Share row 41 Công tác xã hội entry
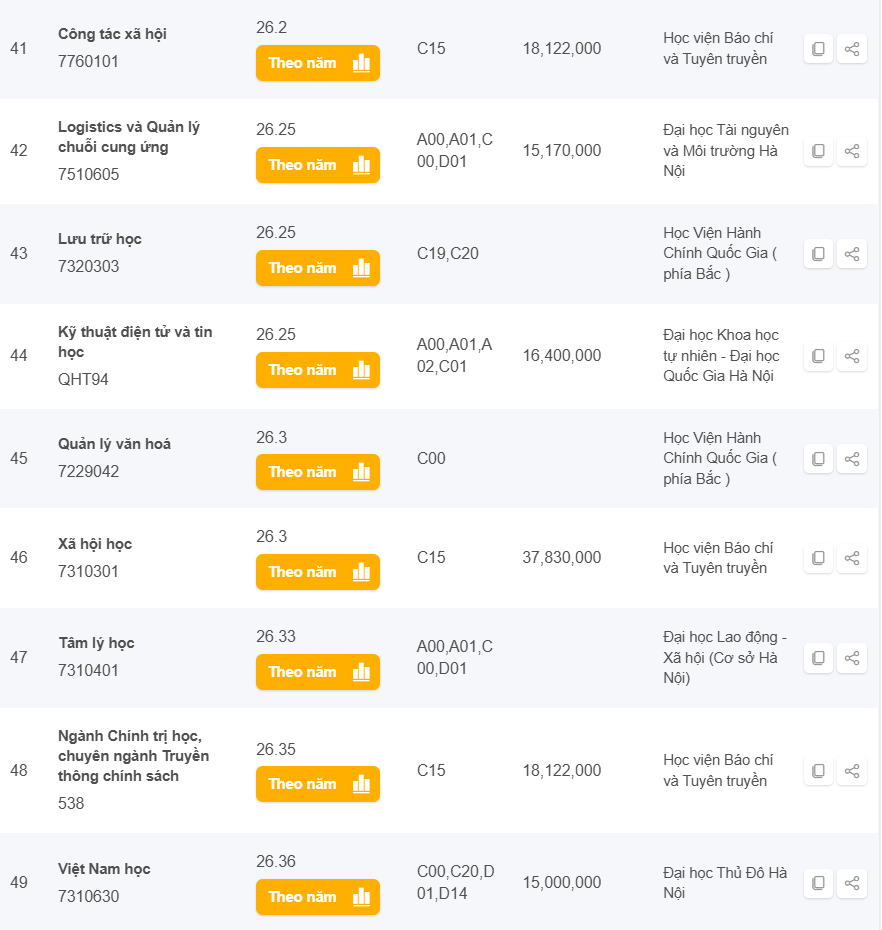 coord(852,49)
